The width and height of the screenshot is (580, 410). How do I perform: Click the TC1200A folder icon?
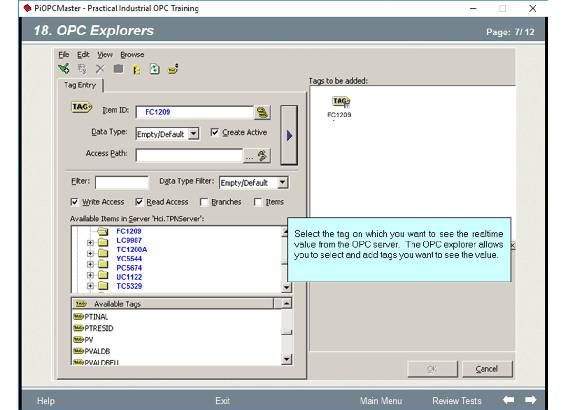(103, 253)
